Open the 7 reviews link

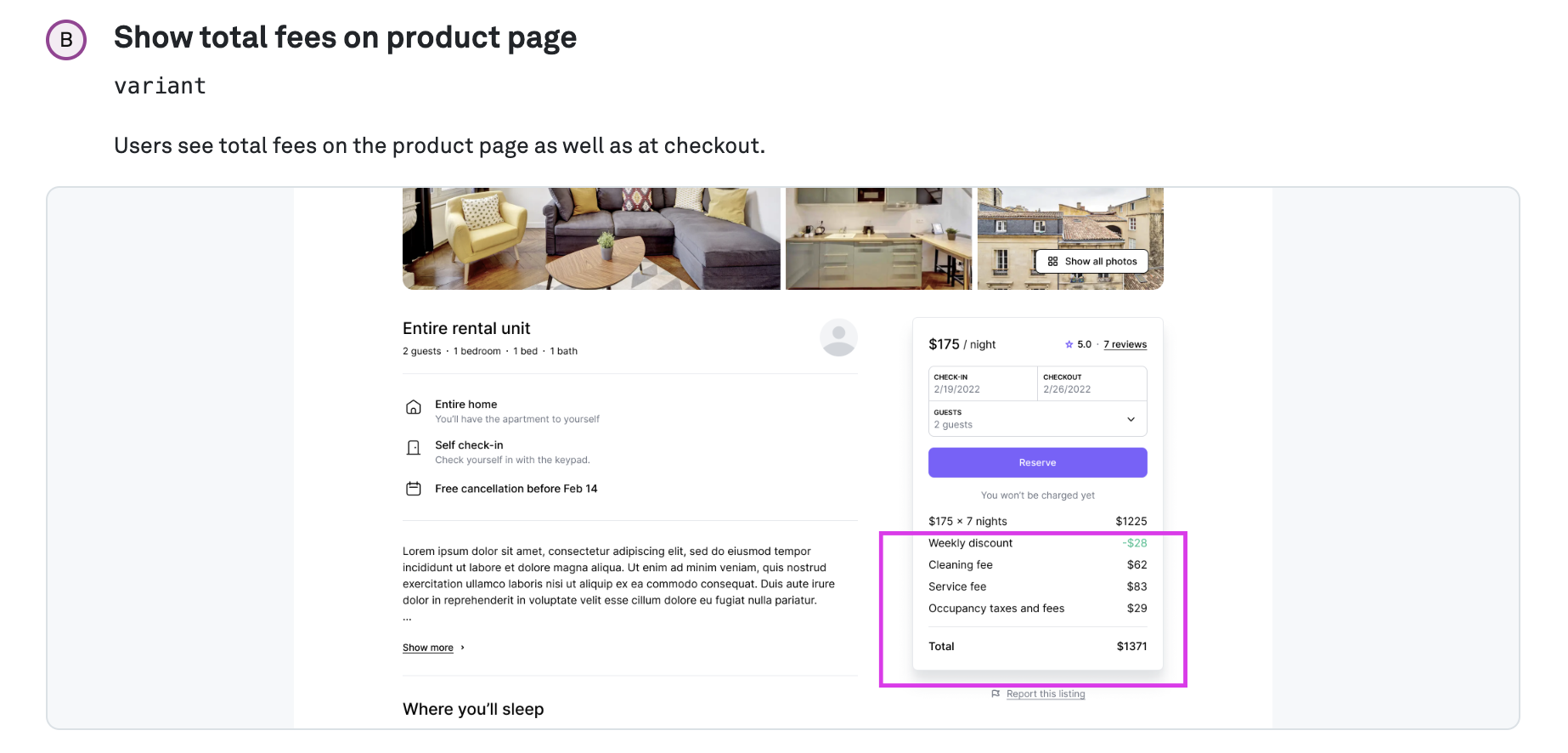[1125, 344]
